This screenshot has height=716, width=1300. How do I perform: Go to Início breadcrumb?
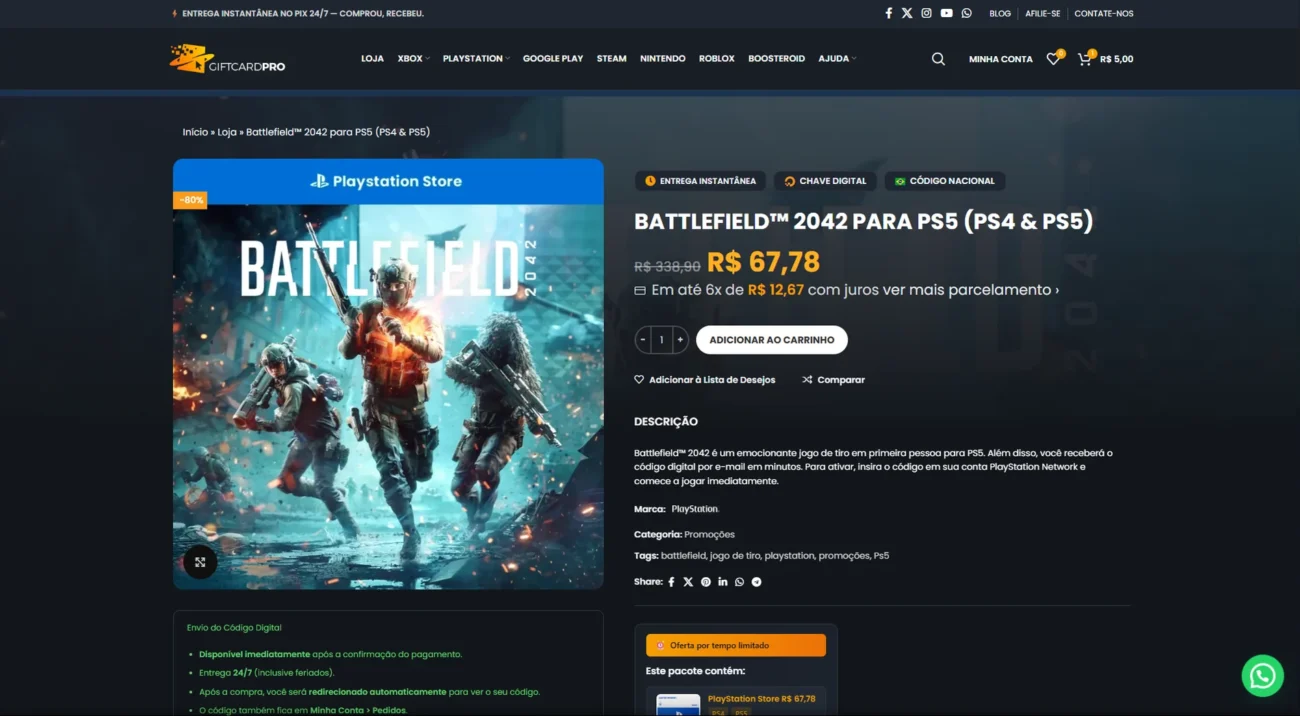coord(195,132)
